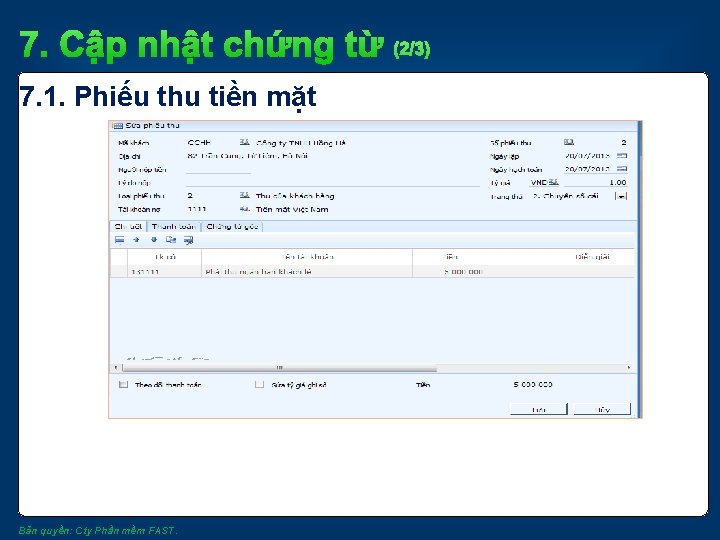The height and width of the screenshot is (540, 720).
Task: Click the arrow icon second in grid toolbar
Action: point(136,240)
